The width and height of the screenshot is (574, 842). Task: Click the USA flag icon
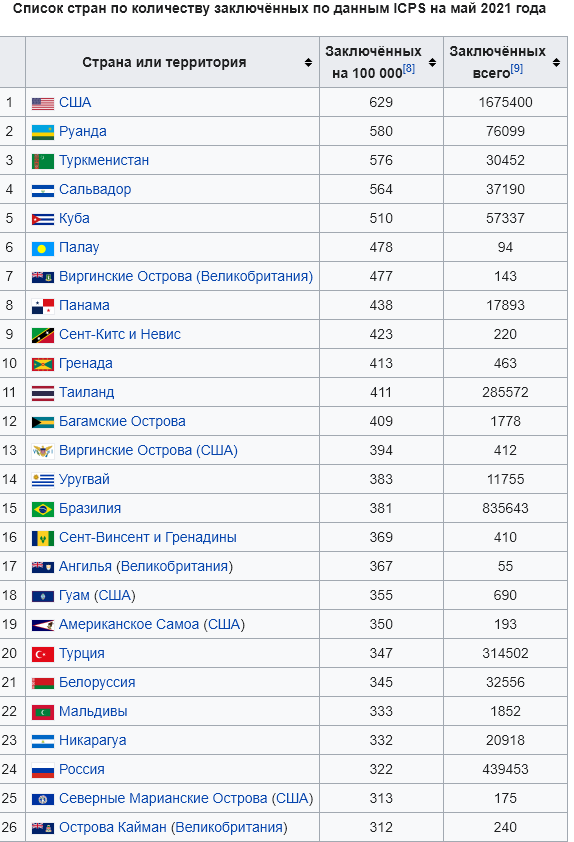tap(43, 103)
